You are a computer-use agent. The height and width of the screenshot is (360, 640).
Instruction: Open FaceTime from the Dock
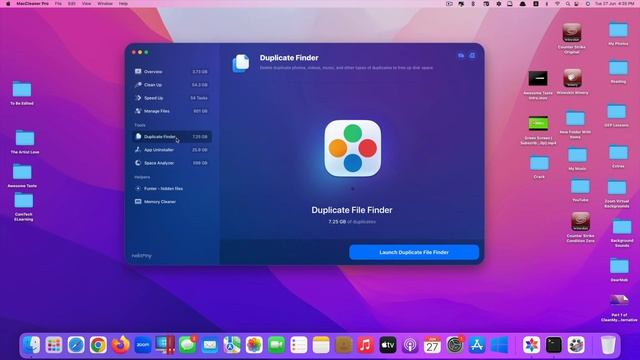276,345
